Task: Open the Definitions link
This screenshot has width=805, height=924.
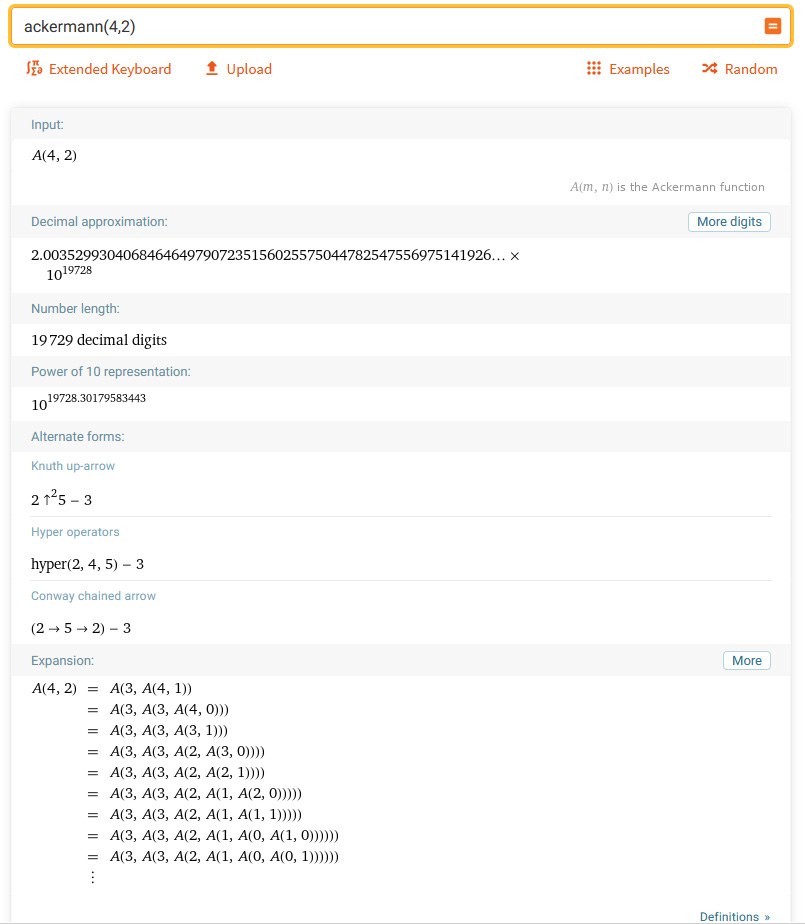Action: tap(735, 916)
